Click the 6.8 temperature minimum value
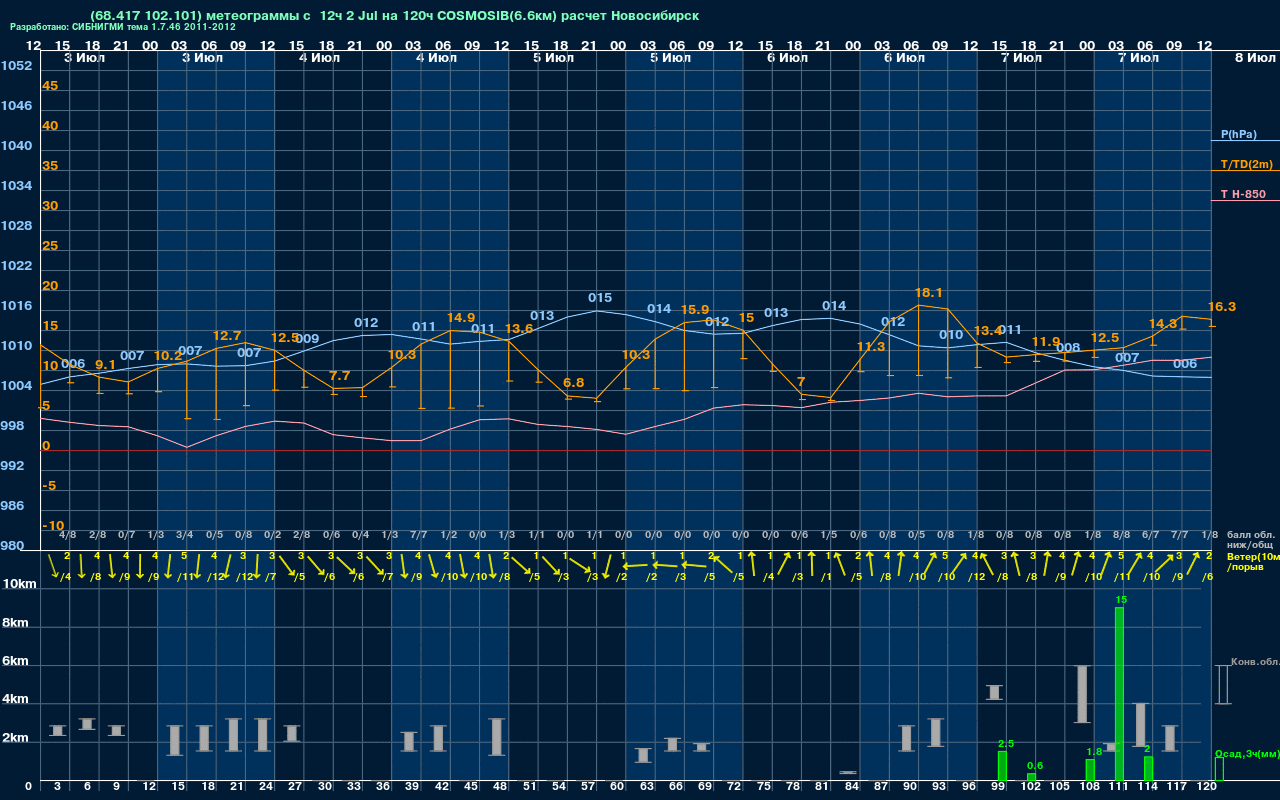Image resolution: width=1280 pixels, height=800 pixels. [574, 383]
